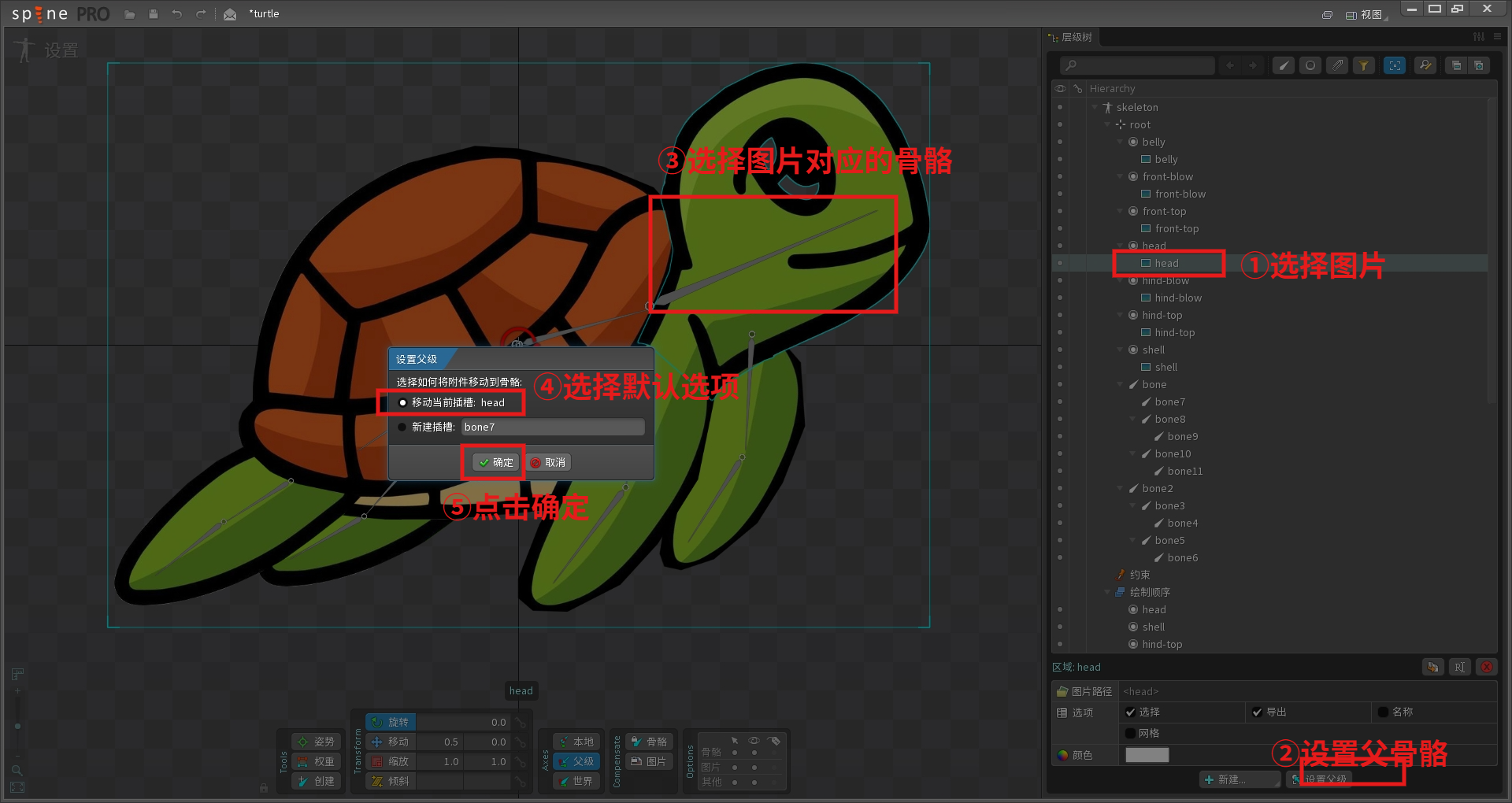Collapse the shell slot node

[1120, 350]
